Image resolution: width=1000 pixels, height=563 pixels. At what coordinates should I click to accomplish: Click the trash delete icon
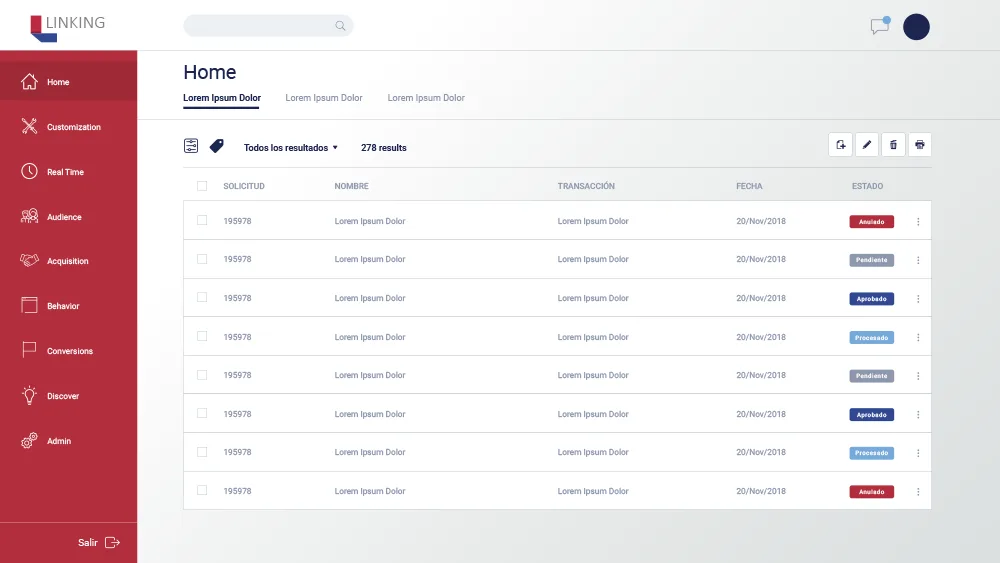[893, 145]
